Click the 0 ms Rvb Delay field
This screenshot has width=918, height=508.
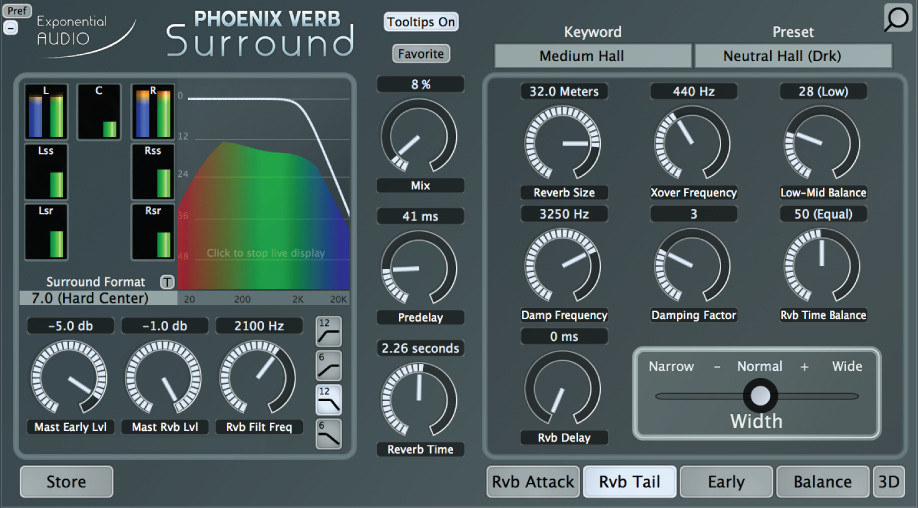point(564,337)
